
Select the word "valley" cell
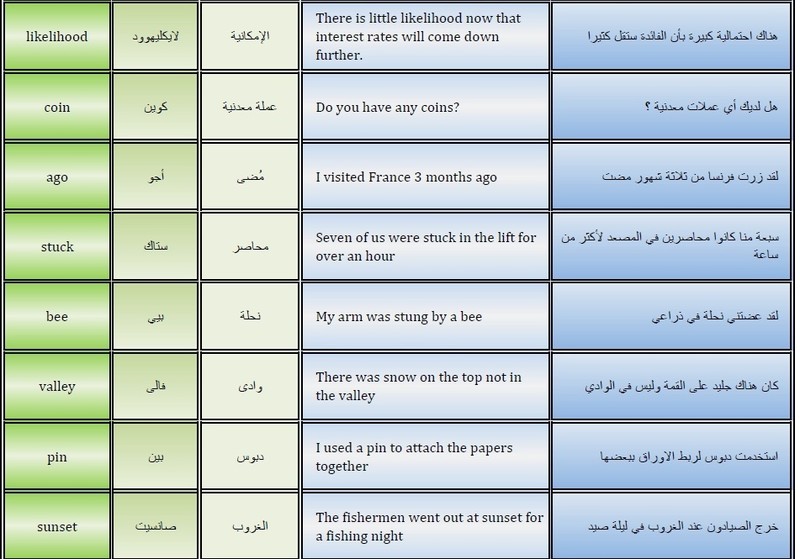pyautogui.click(x=57, y=386)
